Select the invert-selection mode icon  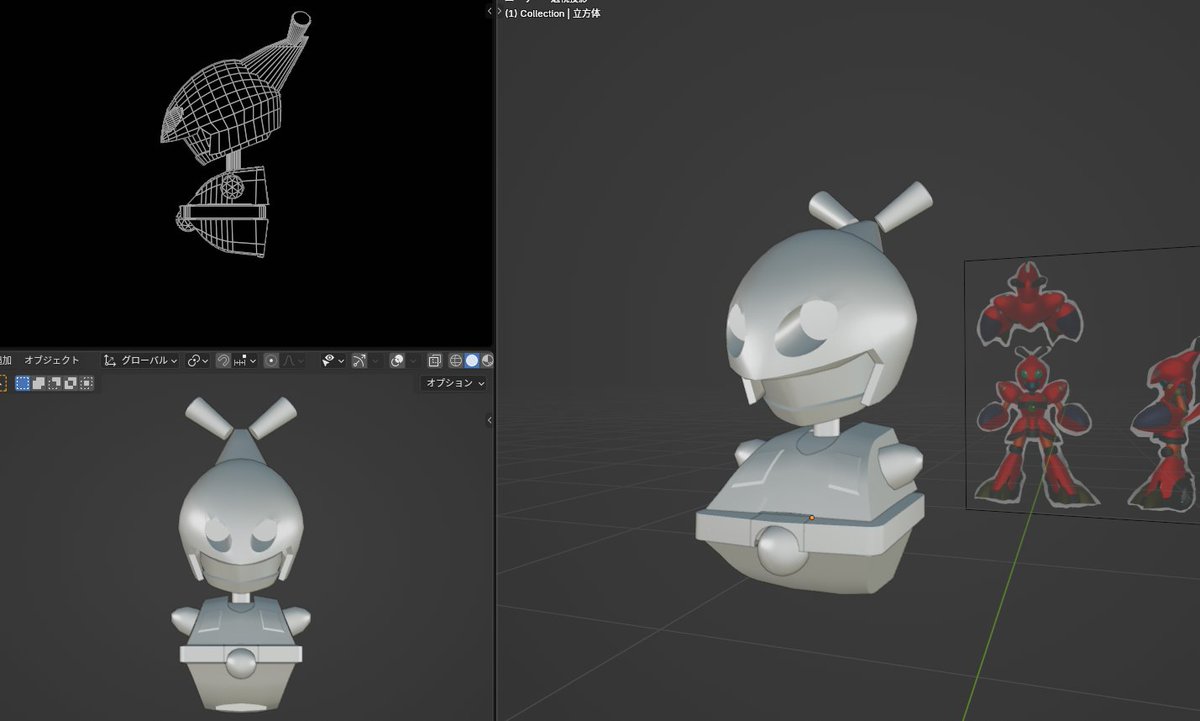pos(70,383)
